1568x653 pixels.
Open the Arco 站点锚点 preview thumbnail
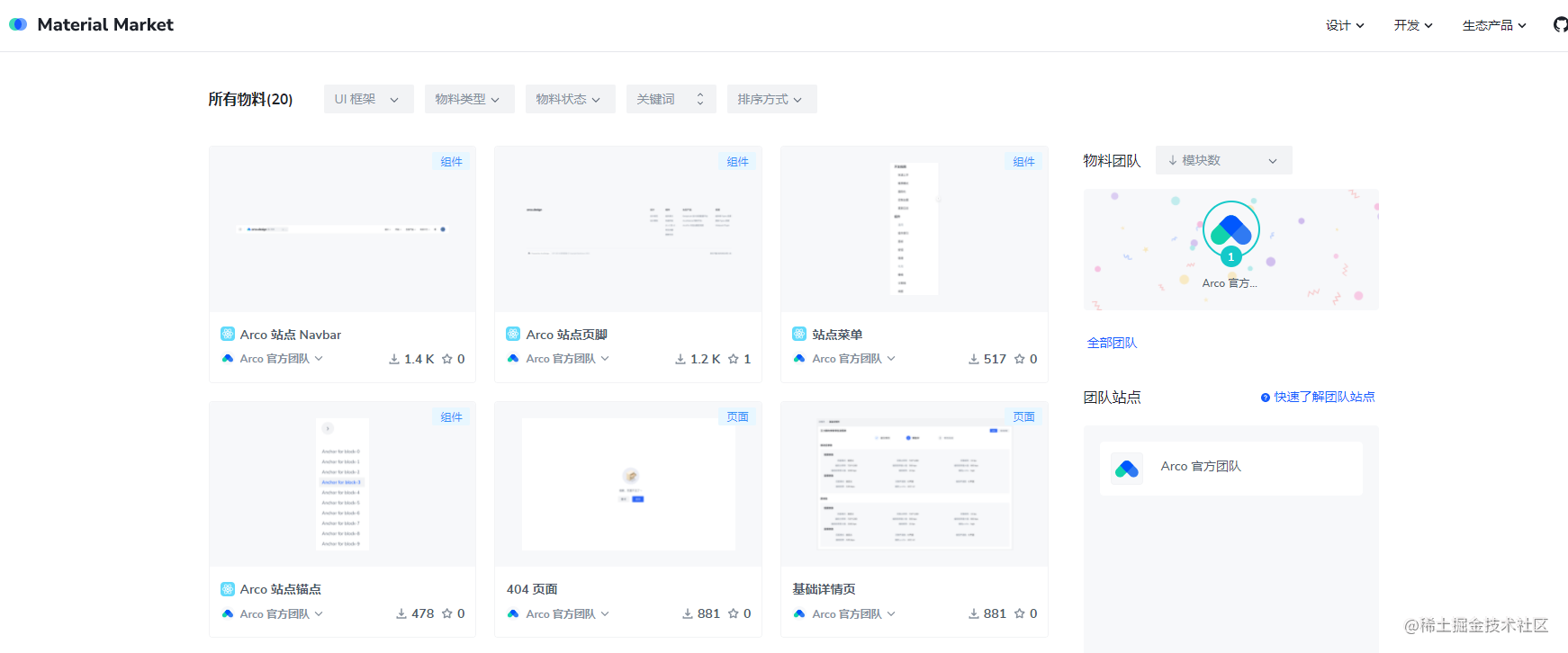[x=342, y=484]
